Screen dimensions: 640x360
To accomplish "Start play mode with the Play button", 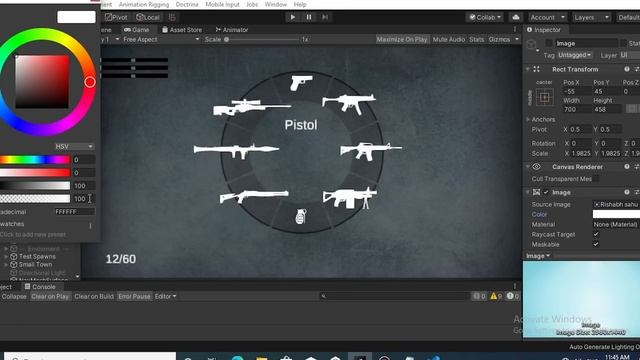I will [293, 17].
